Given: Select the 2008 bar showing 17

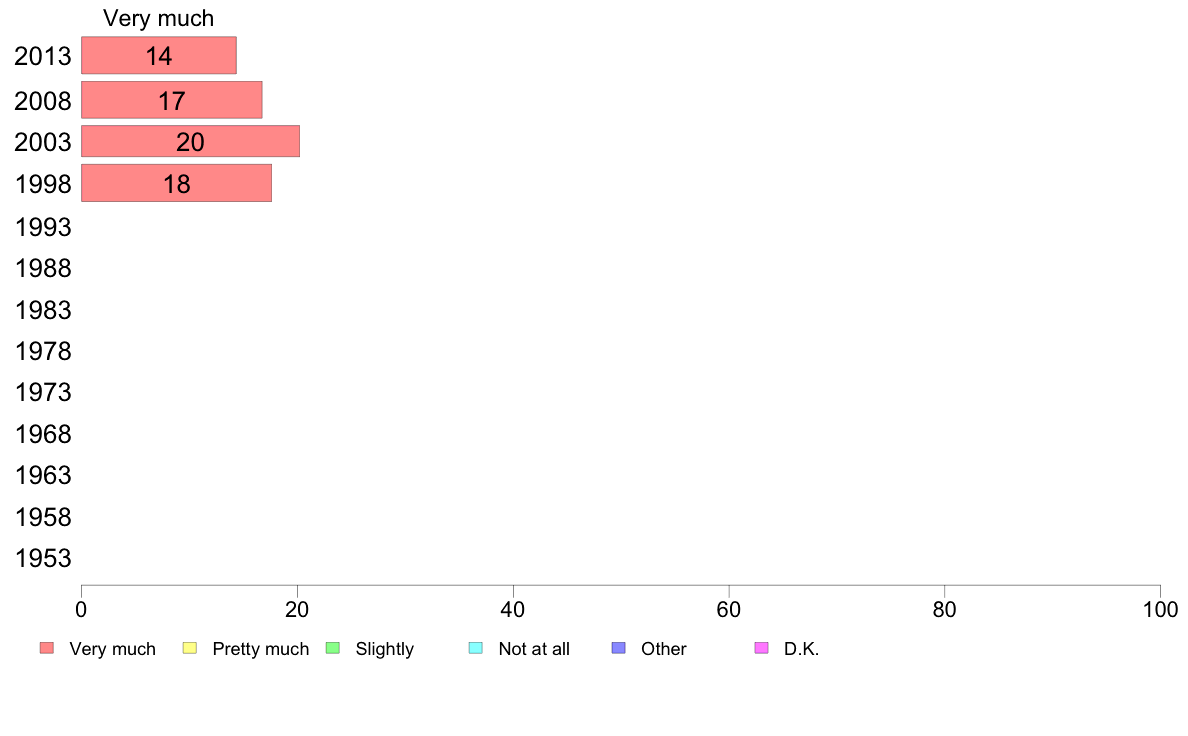Looking at the screenshot, I should [172, 100].
